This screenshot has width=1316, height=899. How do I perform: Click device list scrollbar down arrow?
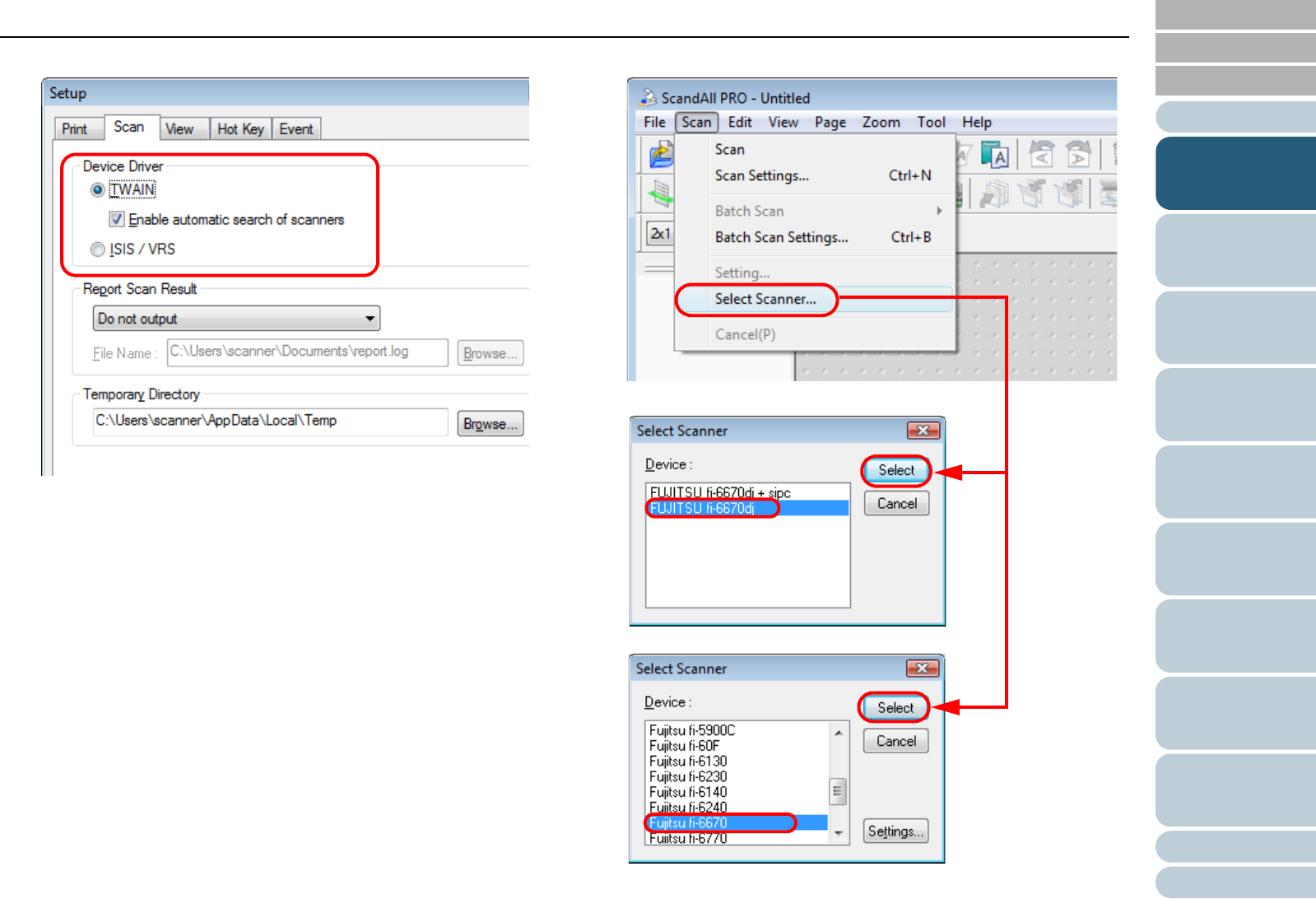[x=838, y=834]
